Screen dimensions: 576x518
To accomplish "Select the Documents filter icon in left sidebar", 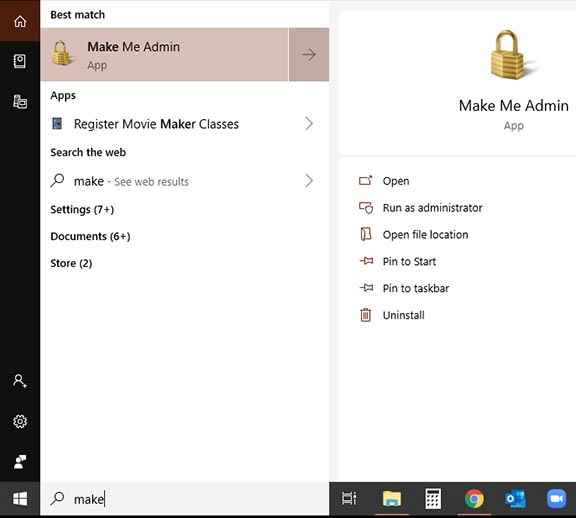I will point(20,102).
